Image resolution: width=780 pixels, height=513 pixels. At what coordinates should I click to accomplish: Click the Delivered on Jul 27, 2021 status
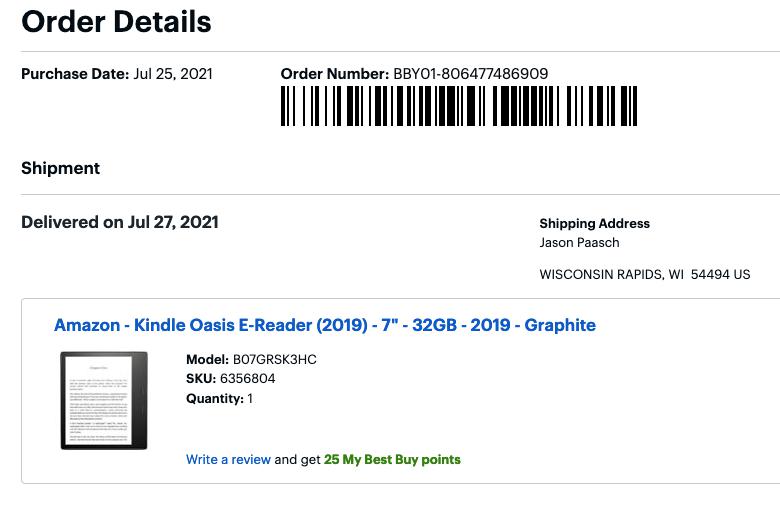pyautogui.click(x=119, y=222)
